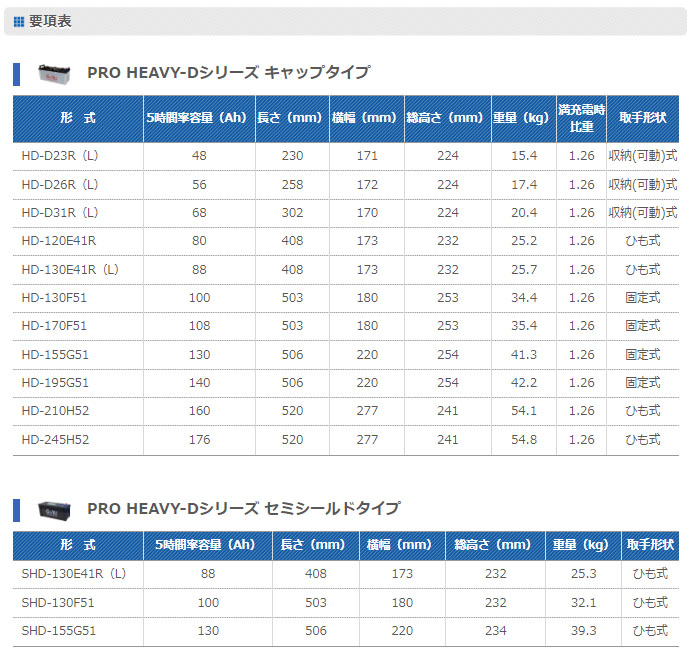Click weight value 42.2 in HD-195G51 row
This screenshot has width=694, height=665.
tap(524, 383)
